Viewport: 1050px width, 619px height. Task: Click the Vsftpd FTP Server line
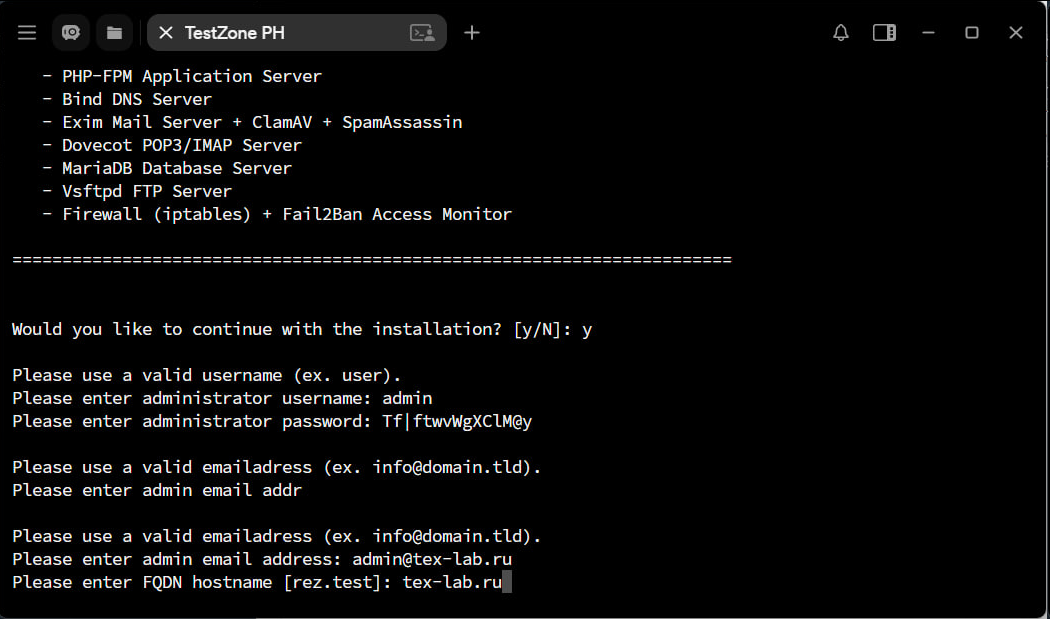[146, 191]
